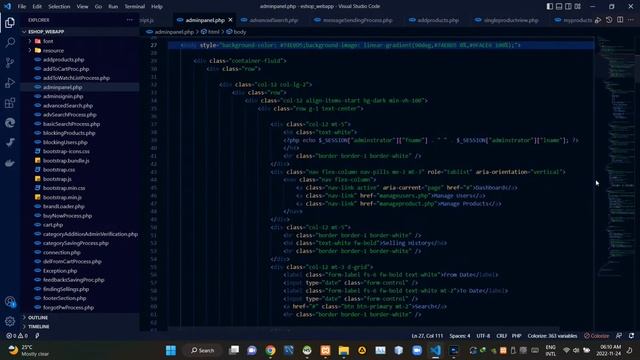This screenshot has height=360, width=640.
Task: Open the Manage gear in activity bar
Action: (10, 321)
